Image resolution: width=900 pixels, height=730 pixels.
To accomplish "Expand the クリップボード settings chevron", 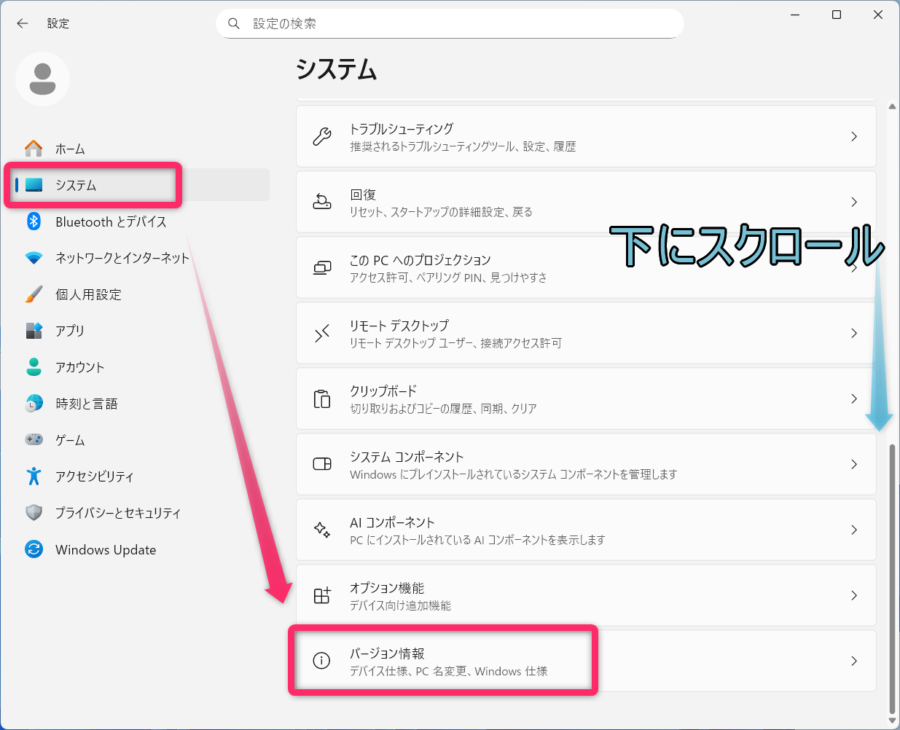I will (x=854, y=398).
